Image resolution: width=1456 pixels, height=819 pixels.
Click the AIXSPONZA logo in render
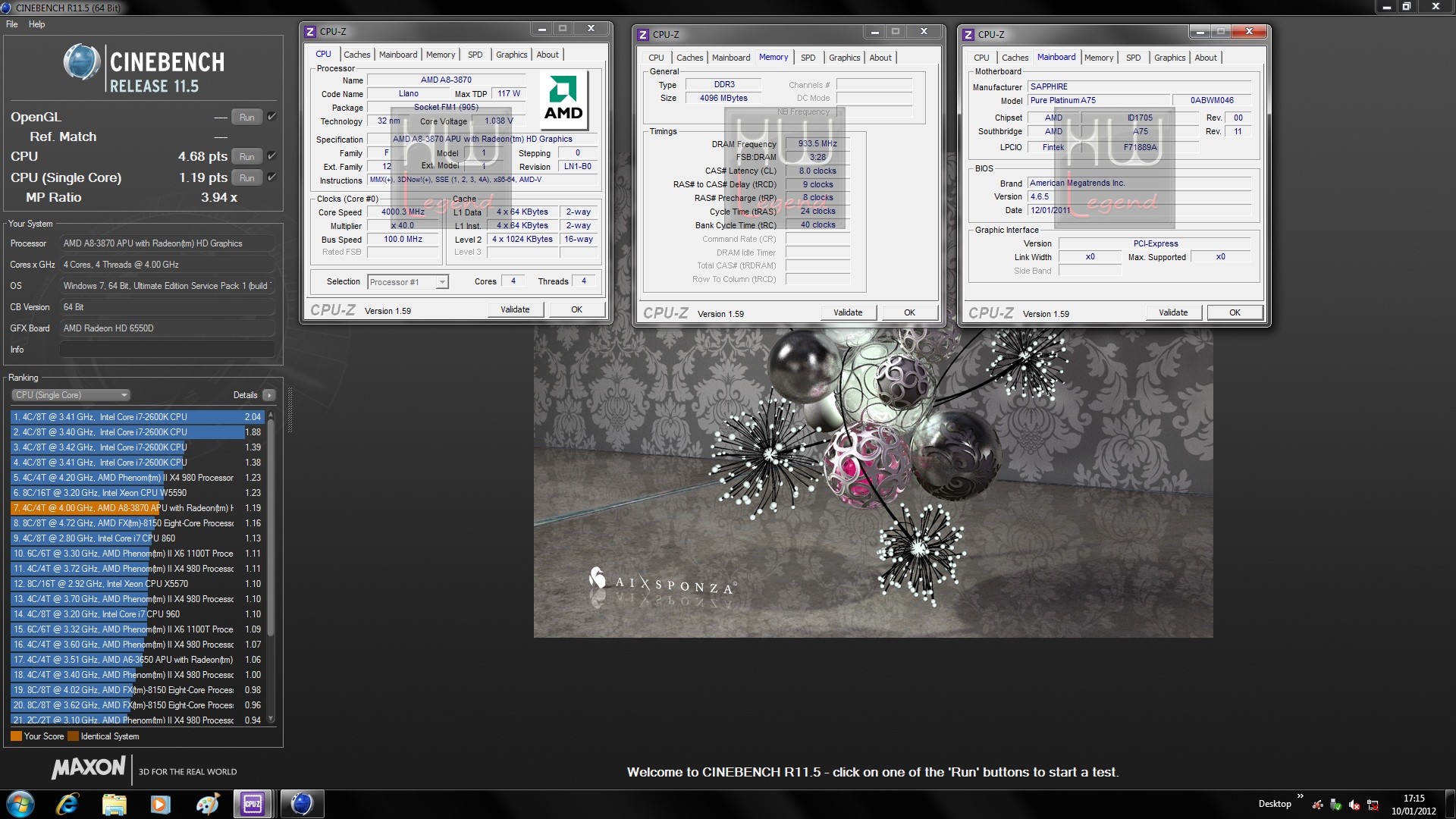(662, 582)
